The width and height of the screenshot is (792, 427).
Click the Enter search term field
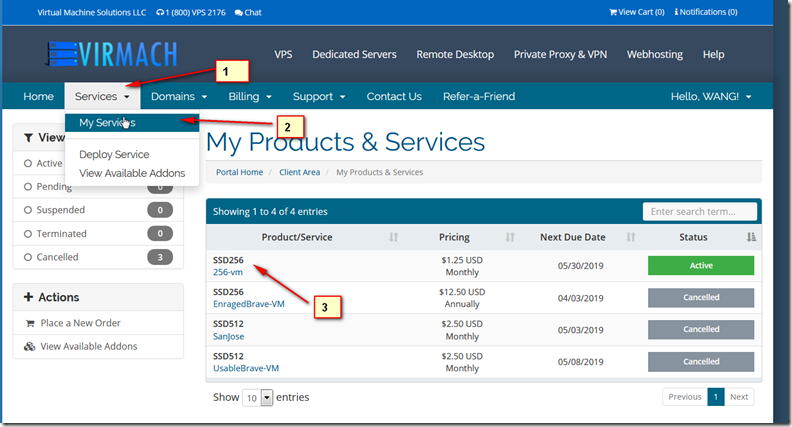click(x=699, y=212)
